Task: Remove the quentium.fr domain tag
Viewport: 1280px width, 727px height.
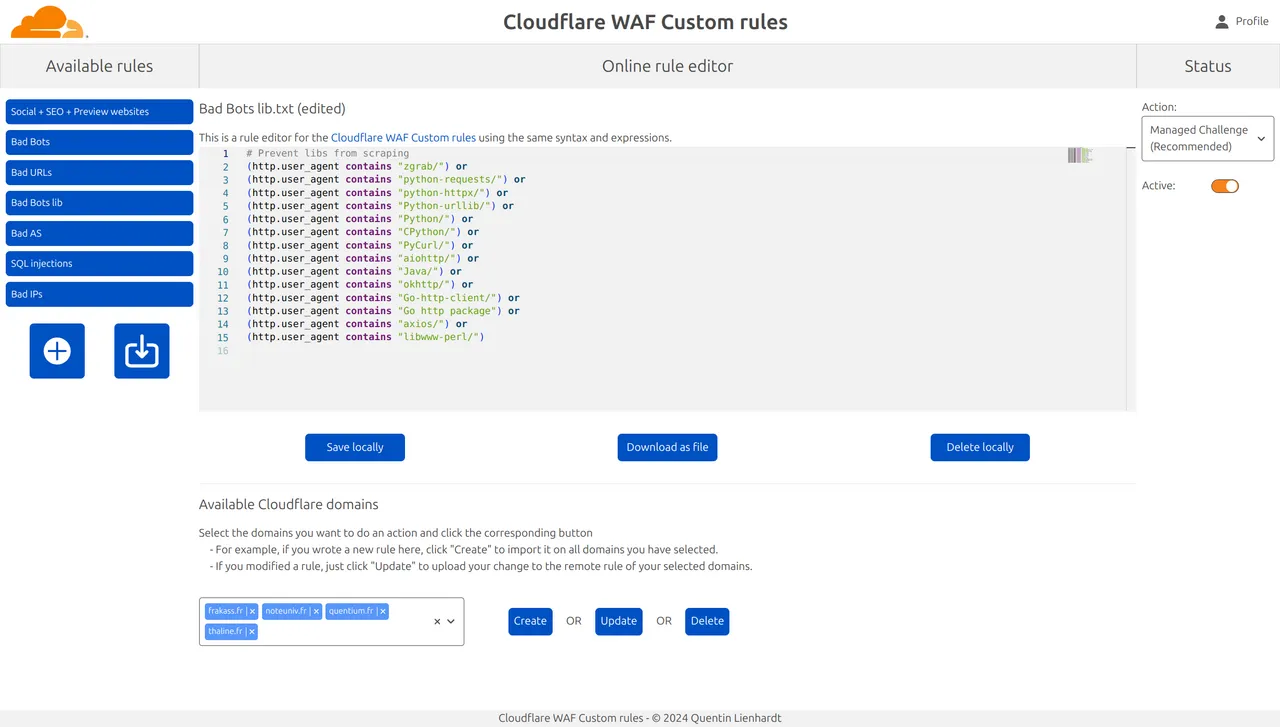Action: click(x=383, y=611)
